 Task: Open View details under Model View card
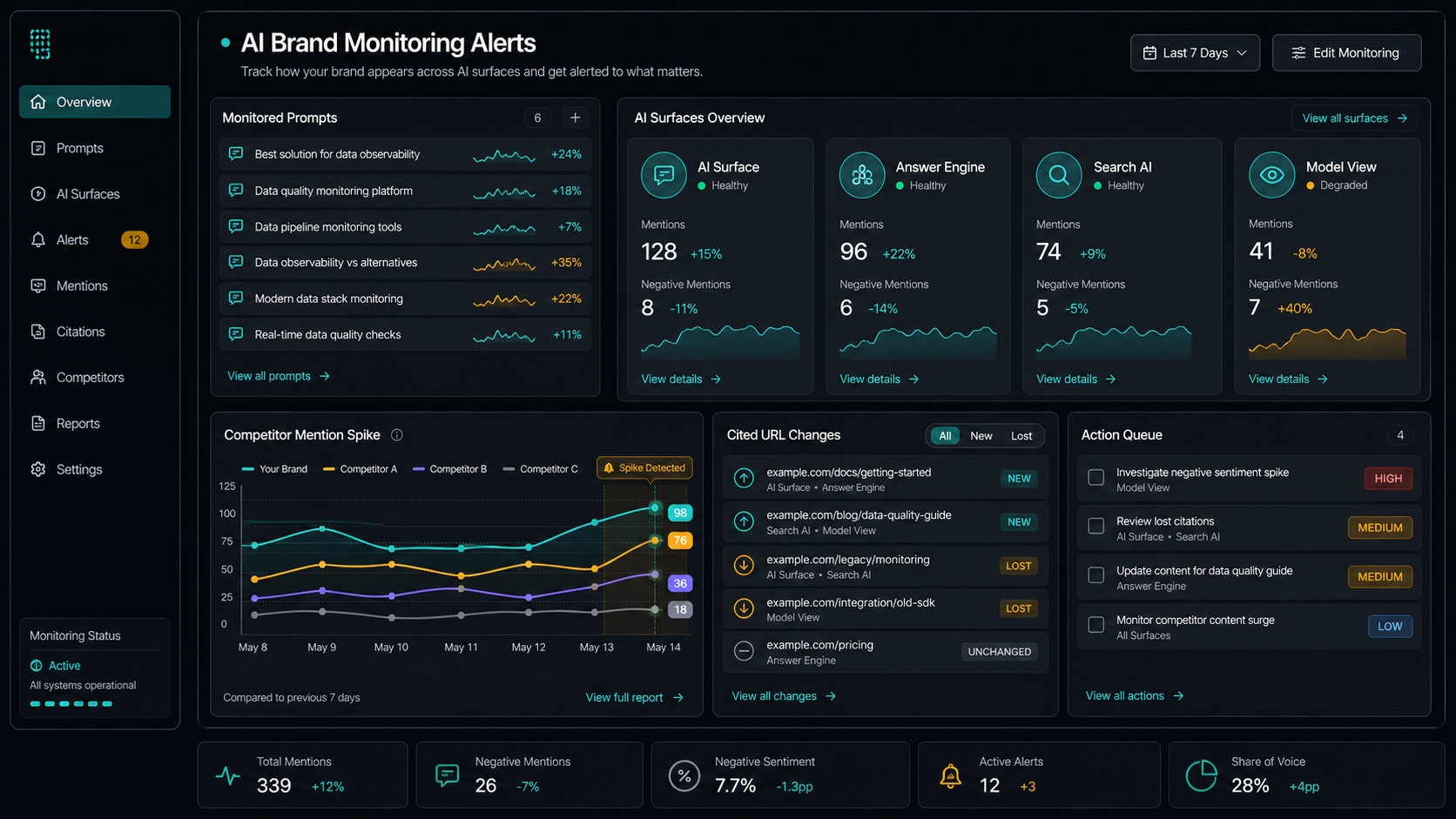(x=1288, y=379)
